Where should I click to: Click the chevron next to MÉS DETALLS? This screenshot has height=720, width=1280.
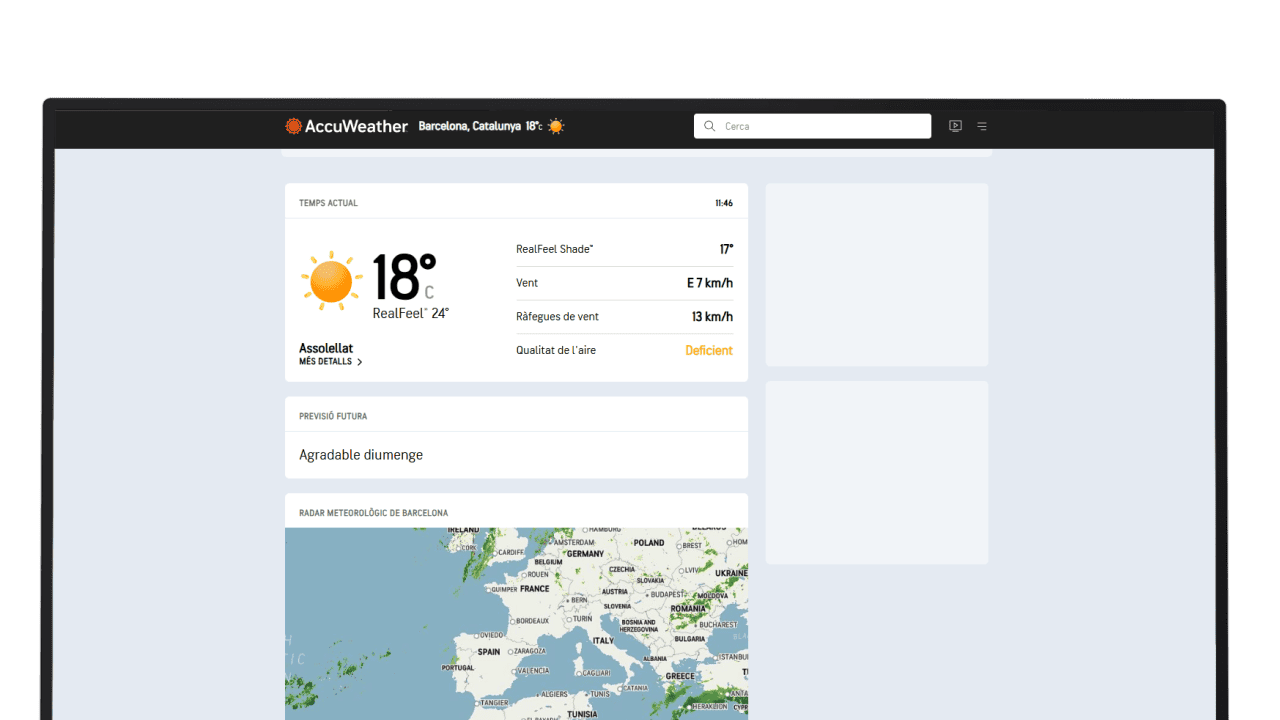pos(360,362)
